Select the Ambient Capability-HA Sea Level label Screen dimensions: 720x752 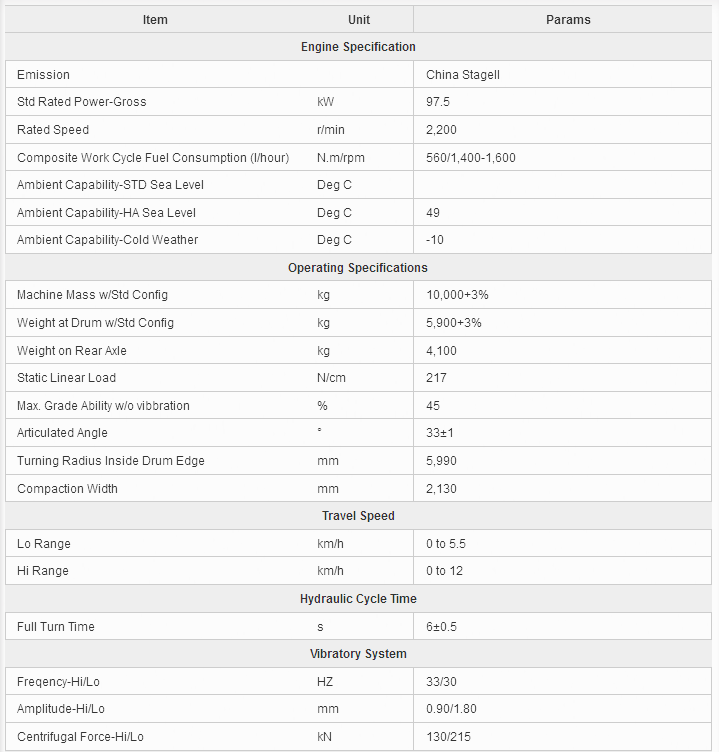pyautogui.click(x=106, y=213)
